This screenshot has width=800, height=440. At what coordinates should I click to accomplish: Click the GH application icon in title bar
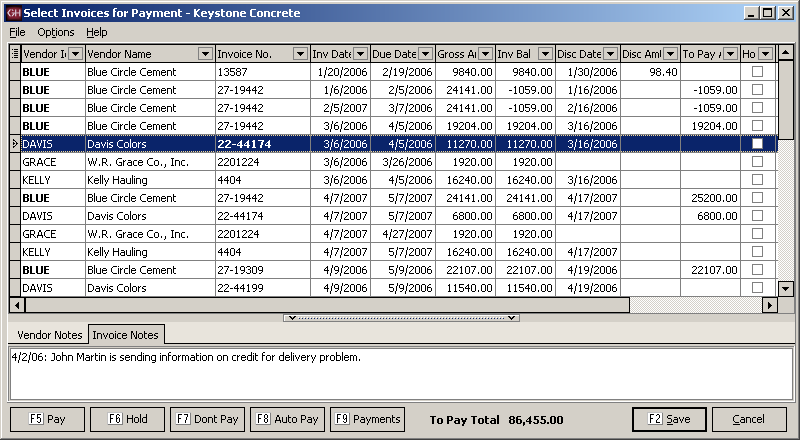13,13
